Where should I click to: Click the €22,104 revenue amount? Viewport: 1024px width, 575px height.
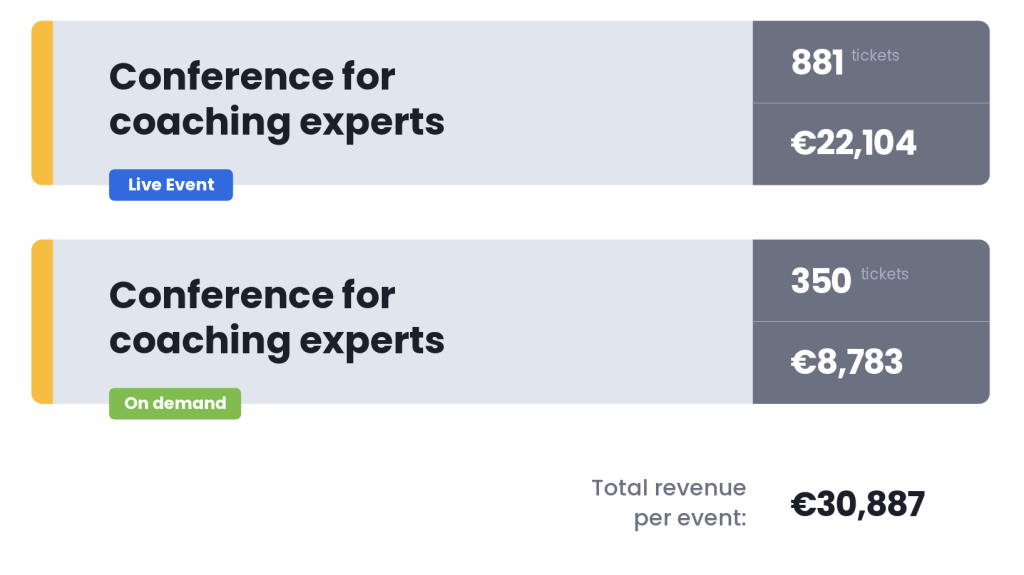click(x=854, y=143)
